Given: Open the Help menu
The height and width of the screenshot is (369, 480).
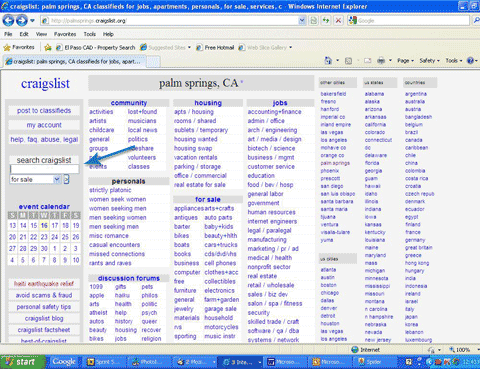Looking at the screenshot, I should coord(108,34).
